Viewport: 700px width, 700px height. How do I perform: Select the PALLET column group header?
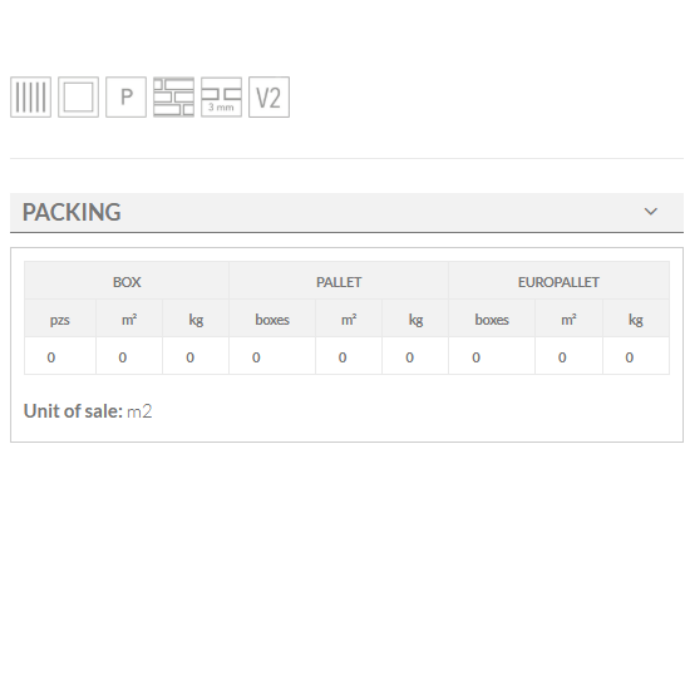339,282
